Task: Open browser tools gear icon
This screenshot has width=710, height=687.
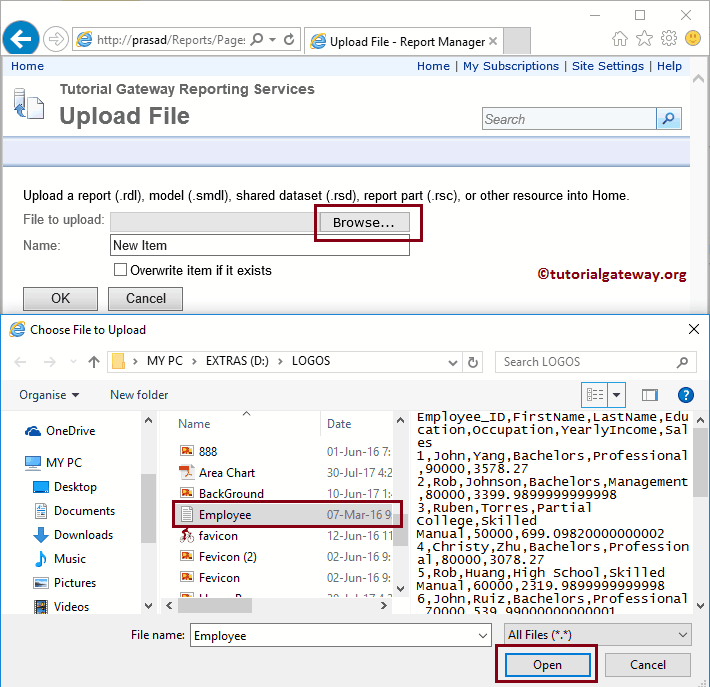Action: point(669,38)
